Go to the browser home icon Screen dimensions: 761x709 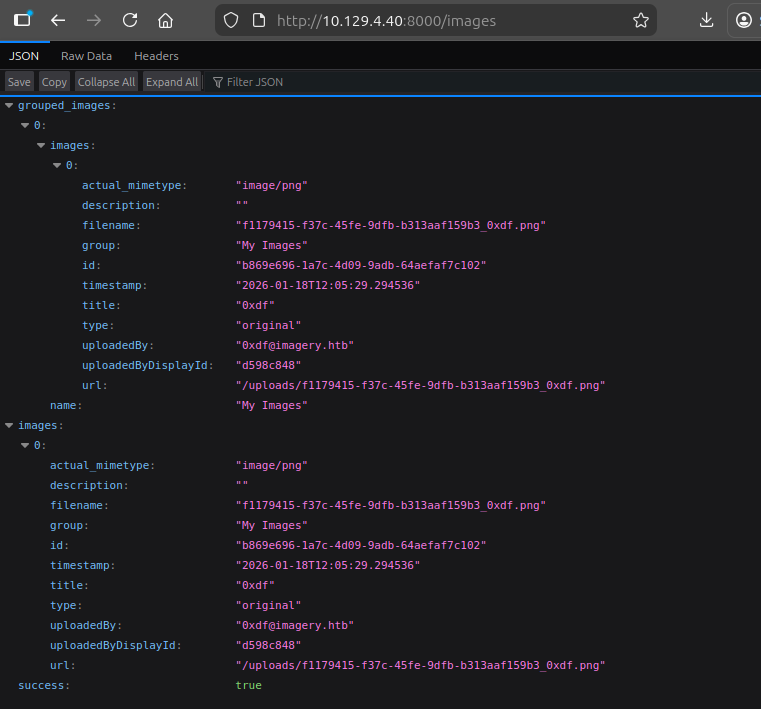166,20
